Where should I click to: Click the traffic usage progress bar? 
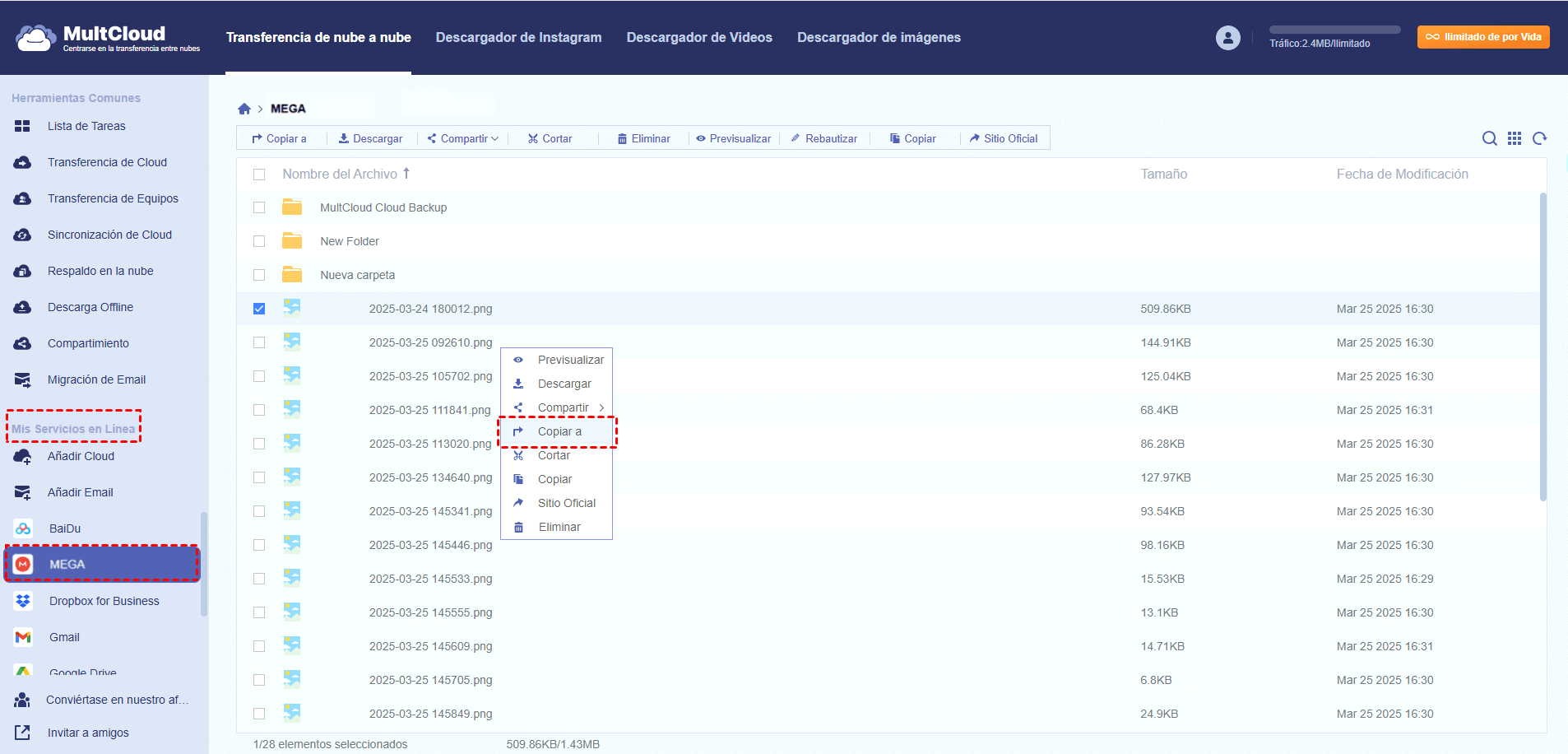coord(1334,30)
